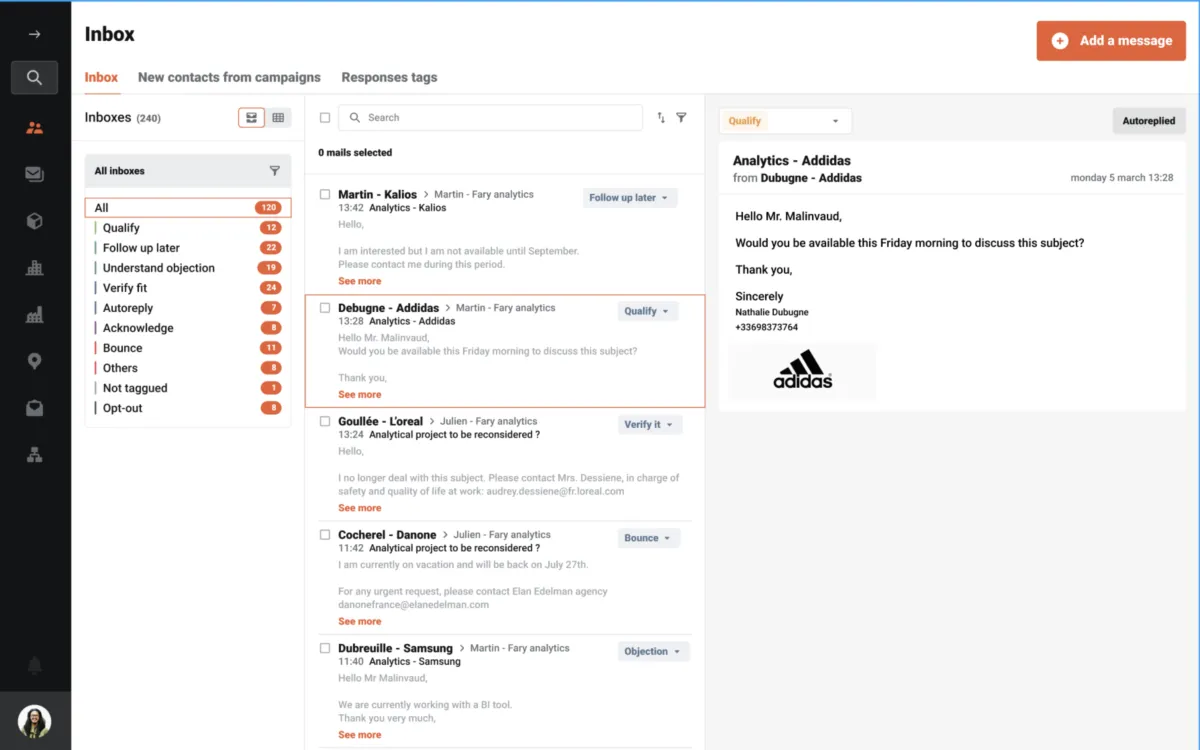Select the Qualify inbox category

tap(188, 228)
